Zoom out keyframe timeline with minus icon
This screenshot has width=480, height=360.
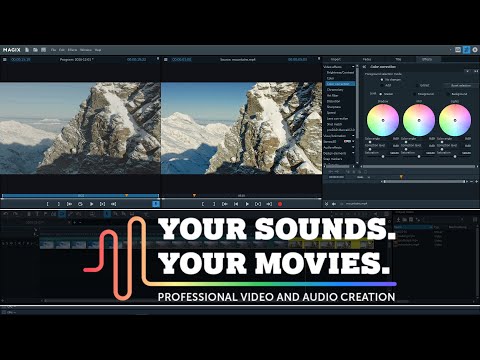(x=471, y=182)
